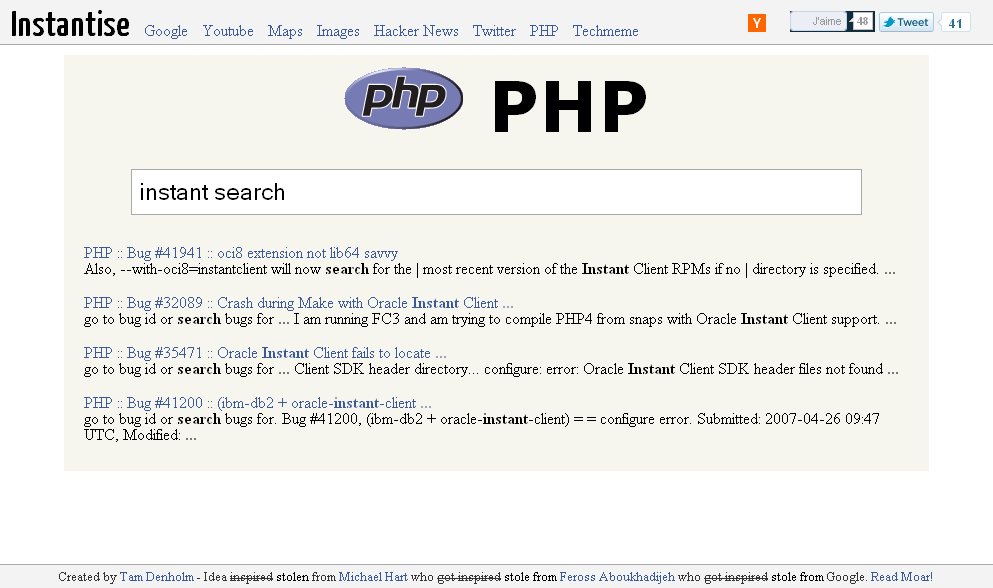The height and width of the screenshot is (588, 993).
Task: Open Bug #32089 Crash during Make result
Action: [298, 303]
